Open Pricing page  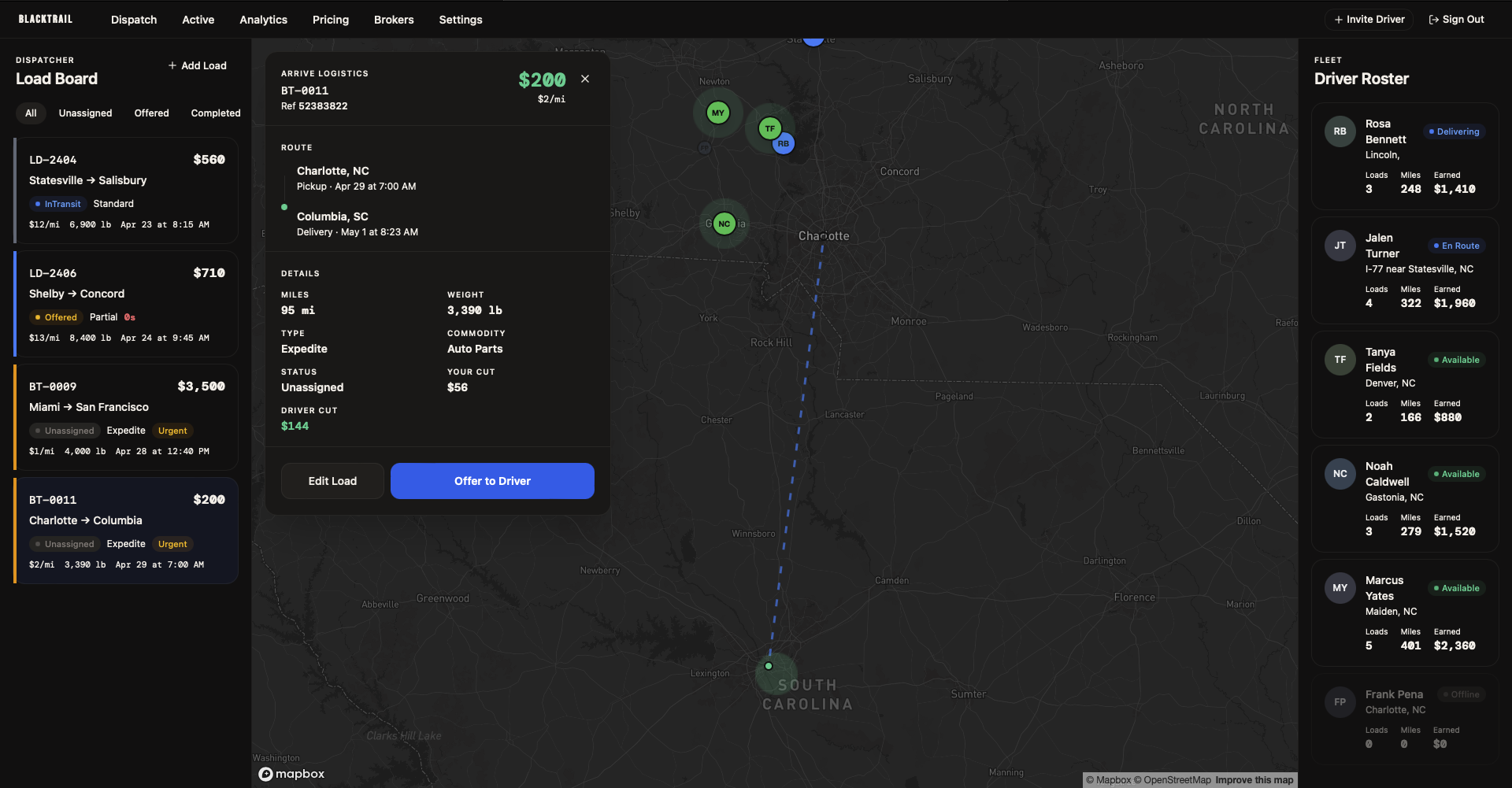coord(331,20)
